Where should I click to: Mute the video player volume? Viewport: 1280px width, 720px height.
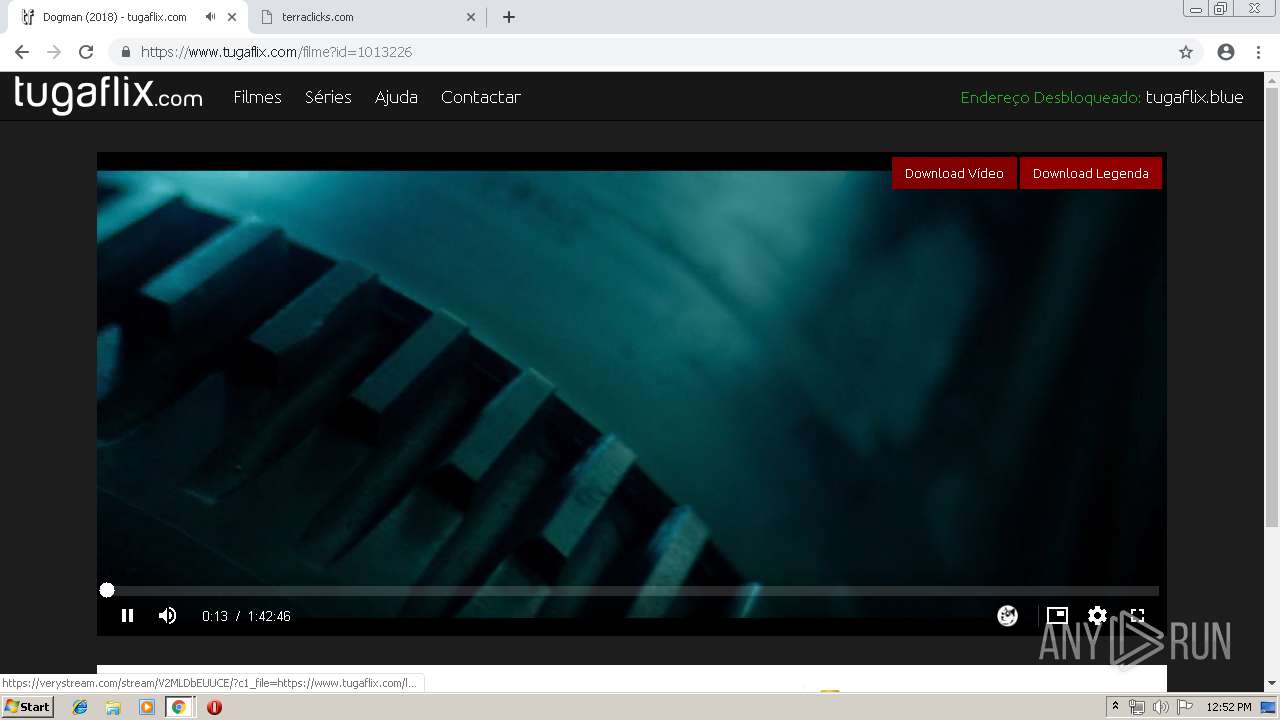(x=167, y=616)
